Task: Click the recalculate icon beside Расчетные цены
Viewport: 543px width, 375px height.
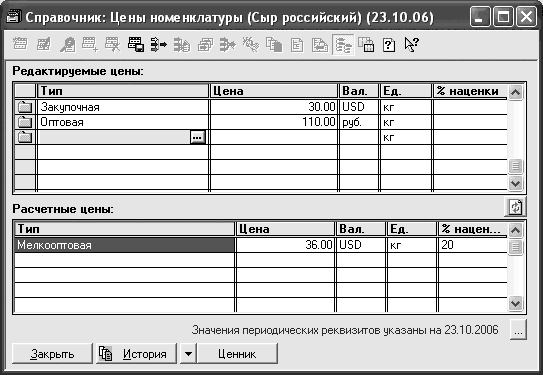Action: pyautogui.click(x=515, y=207)
